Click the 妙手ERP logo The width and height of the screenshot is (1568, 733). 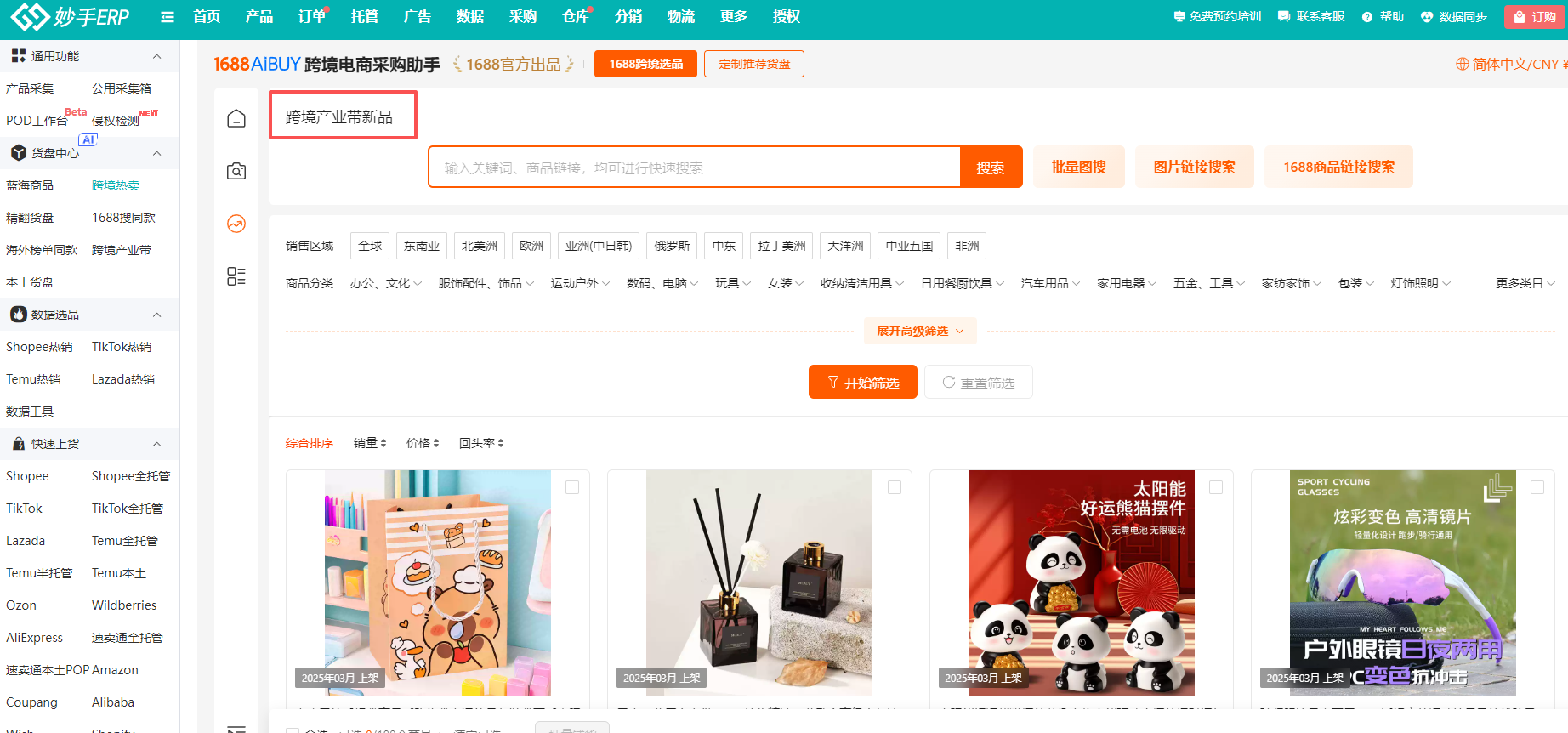pyautogui.click(x=70, y=16)
